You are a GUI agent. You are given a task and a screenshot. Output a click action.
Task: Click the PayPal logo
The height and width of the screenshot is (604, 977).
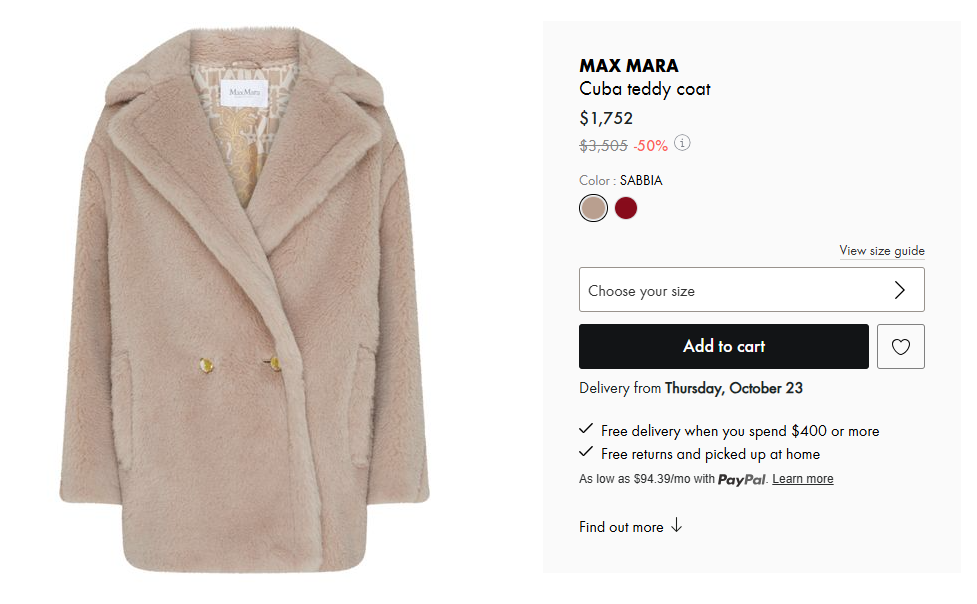point(742,480)
